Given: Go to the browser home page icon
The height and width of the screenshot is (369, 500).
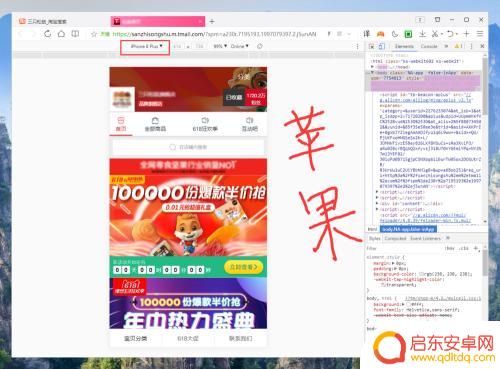Looking at the screenshot, I should click(61, 34).
